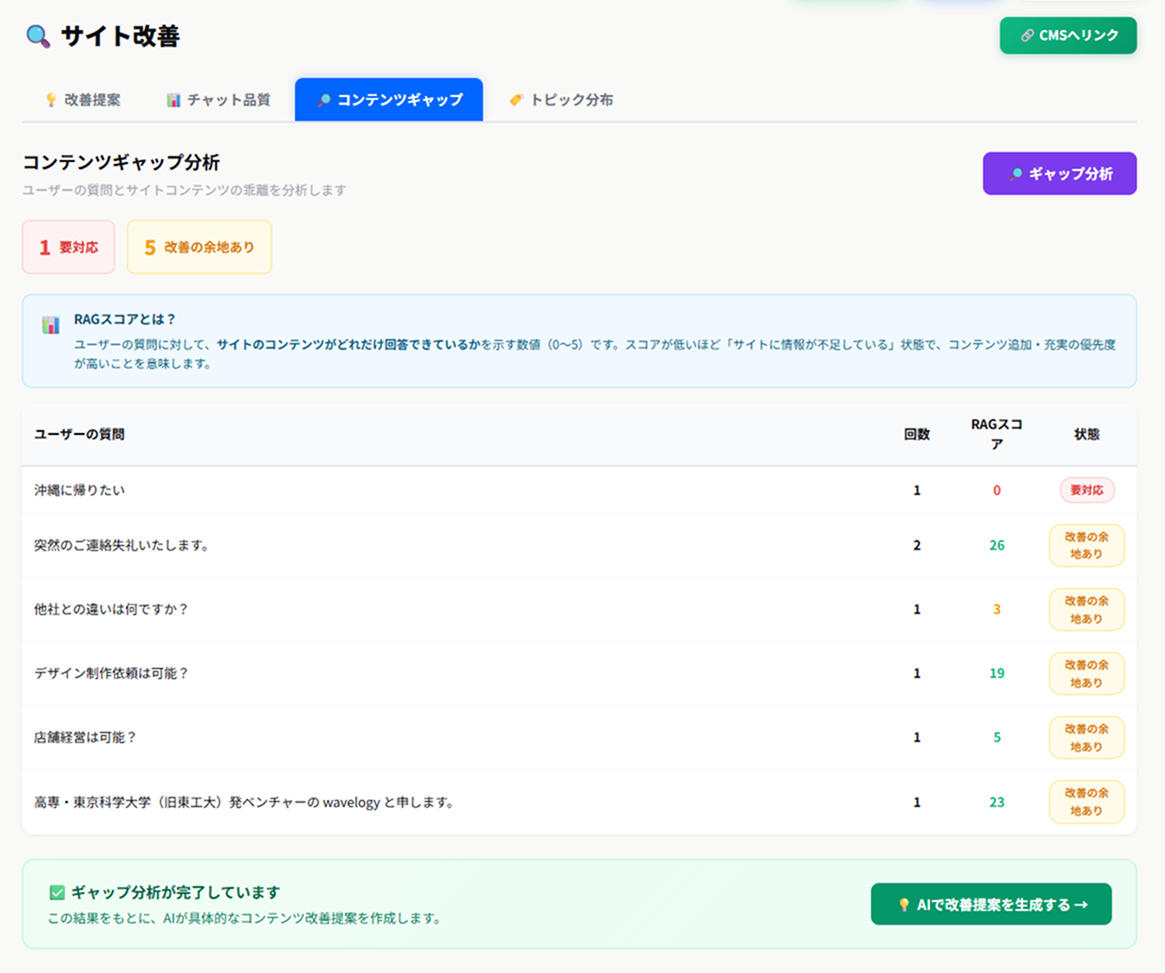Click the tag icon on トピック分布 tab
Viewport: 1165px width, 973px height.
(516, 100)
